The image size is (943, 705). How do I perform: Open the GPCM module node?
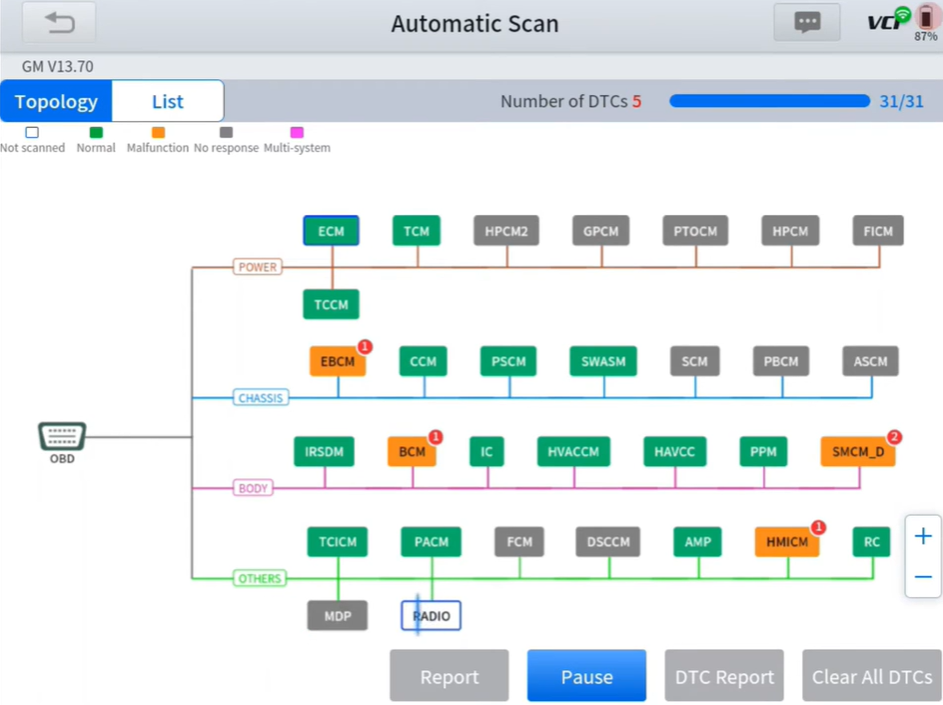601,231
